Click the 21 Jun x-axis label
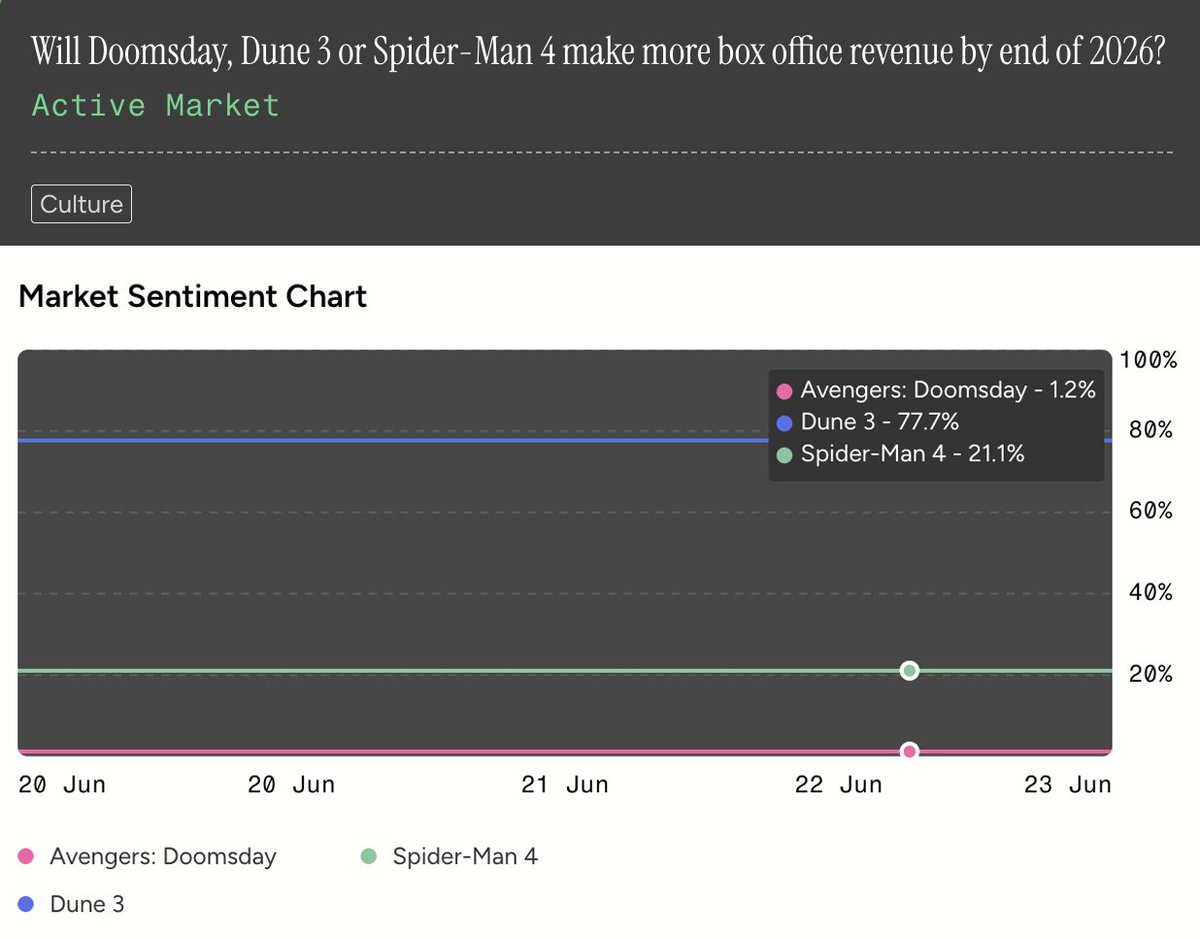The image size is (1200, 939). coord(565,785)
